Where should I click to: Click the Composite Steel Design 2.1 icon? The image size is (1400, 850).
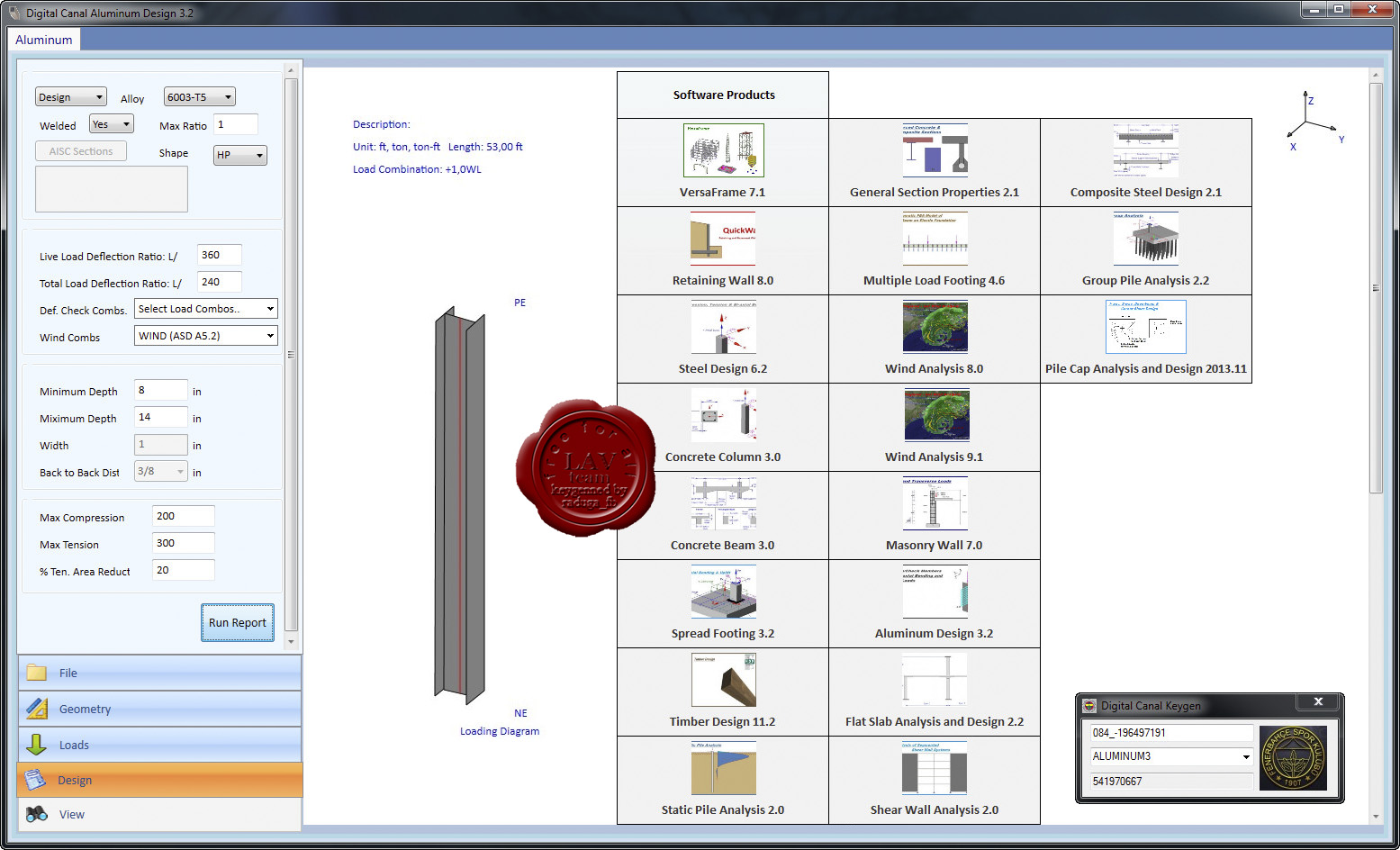(1145, 150)
